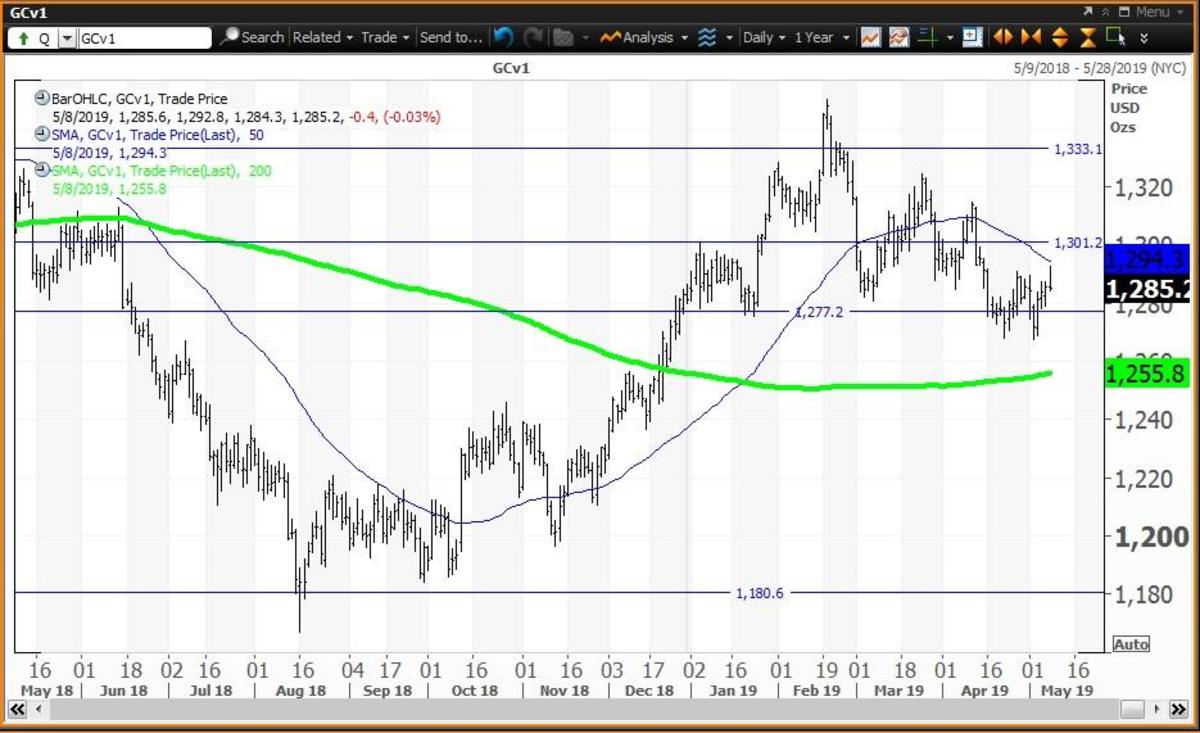The width and height of the screenshot is (1200, 733).
Task: Open the Trade dropdown menu
Action: (x=385, y=37)
